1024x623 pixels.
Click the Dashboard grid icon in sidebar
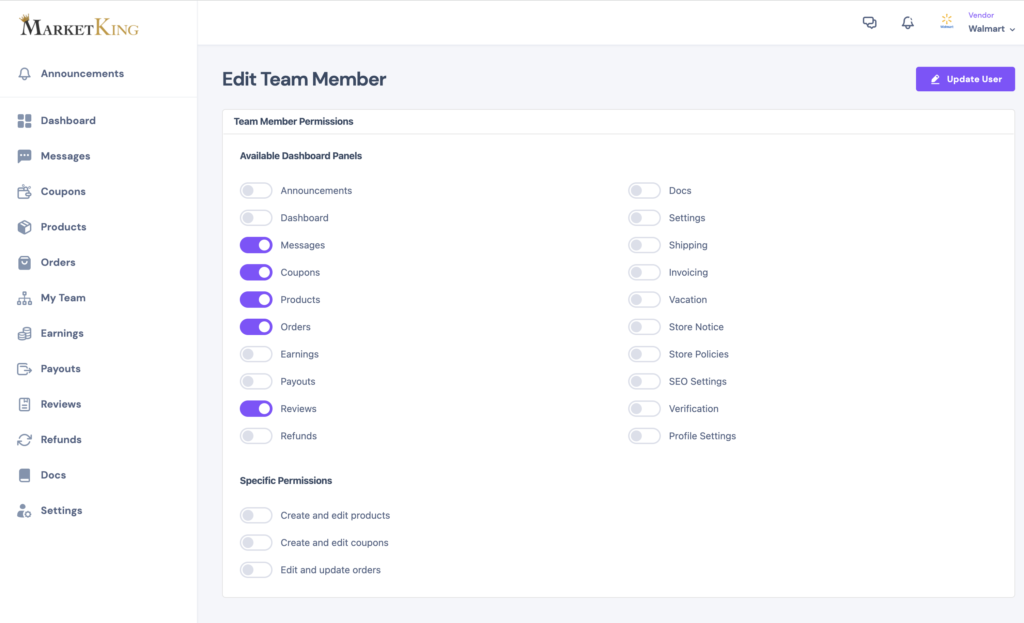[24, 121]
